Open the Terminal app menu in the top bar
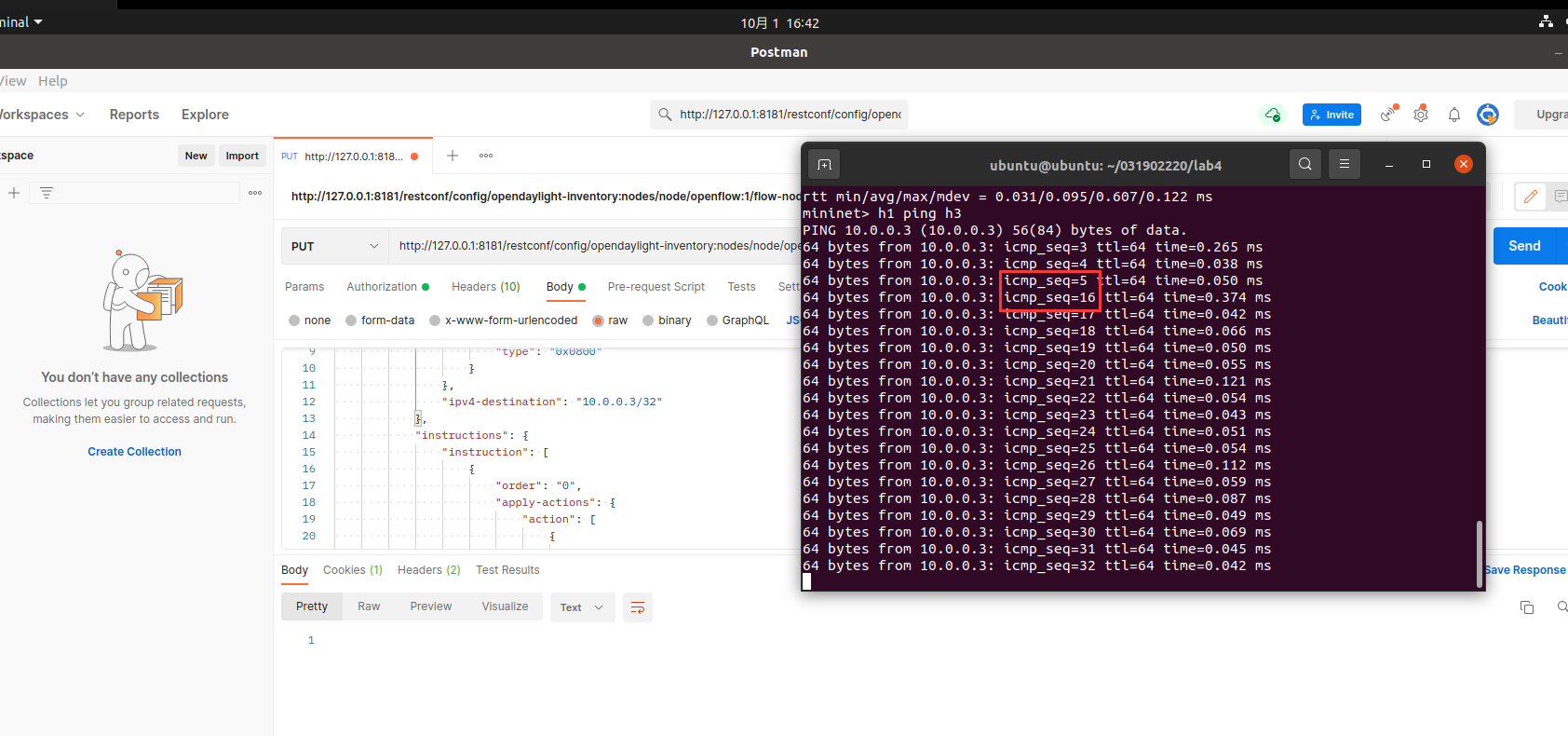The image size is (1568, 736). coord(21,22)
